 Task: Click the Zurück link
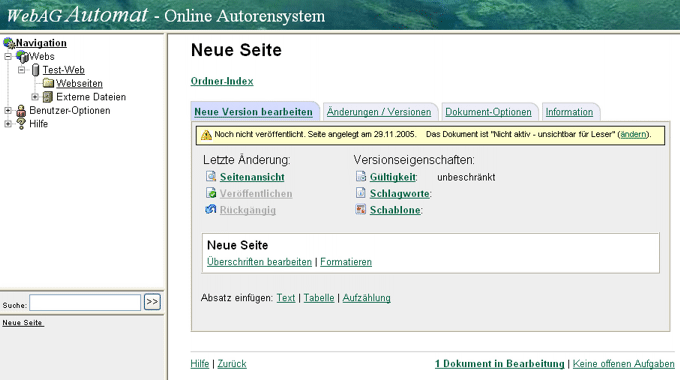tap(232, 364)
